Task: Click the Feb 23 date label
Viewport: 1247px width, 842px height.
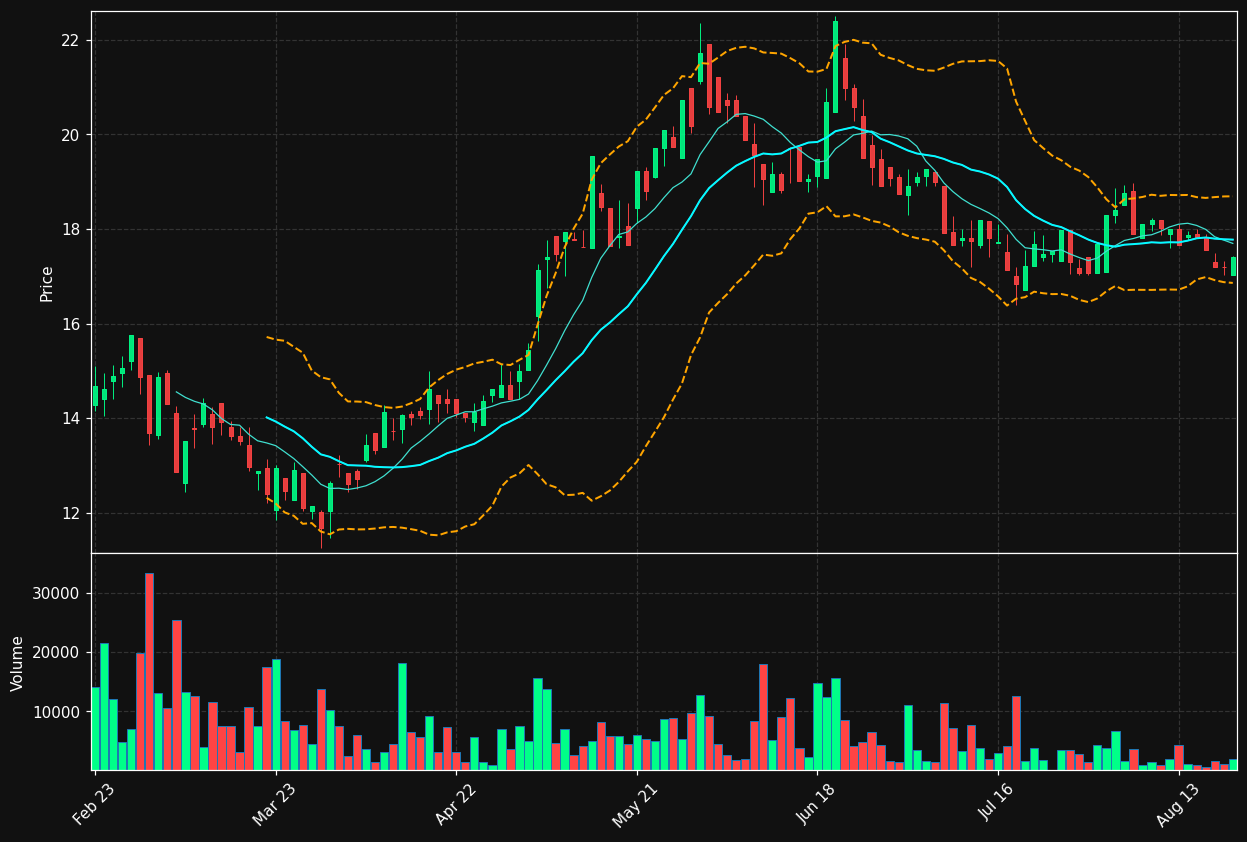Action: click(93, 803)
